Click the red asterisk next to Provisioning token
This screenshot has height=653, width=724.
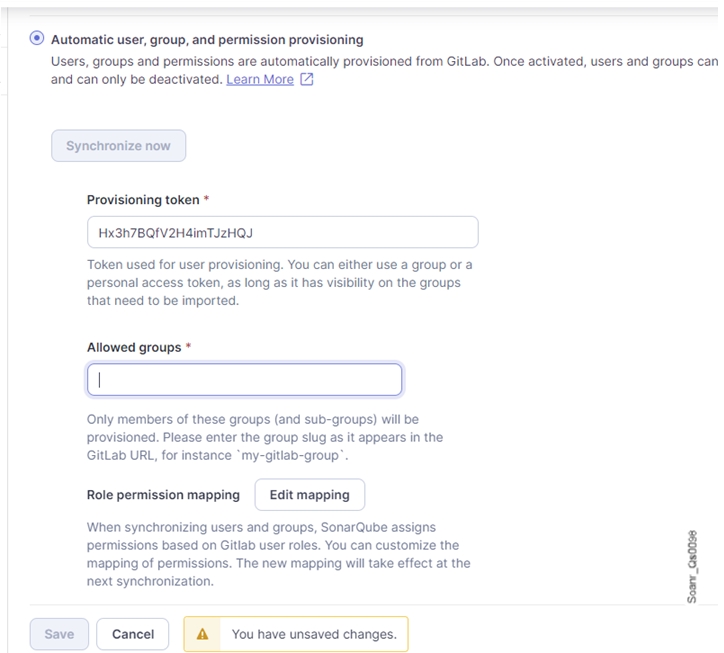pyautogui.click(x=206, y=200)
